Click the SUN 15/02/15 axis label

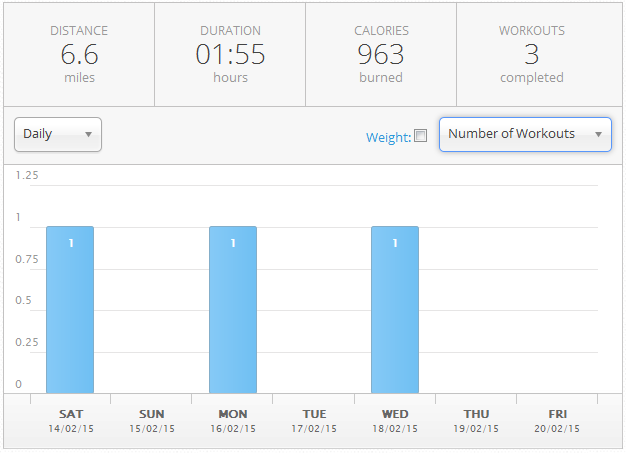click(152, 420)
